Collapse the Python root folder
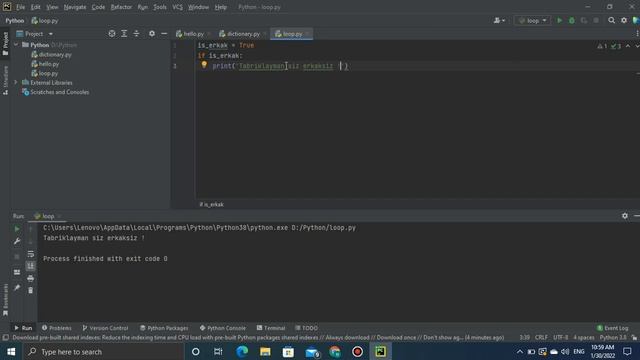 click(16, 45)
